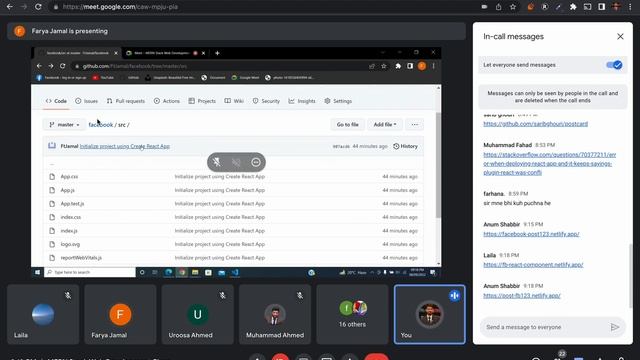The image size is (640, 360).
Task: Open Laila's fb-react-component netlify link
Action: (x=533, y=264)
